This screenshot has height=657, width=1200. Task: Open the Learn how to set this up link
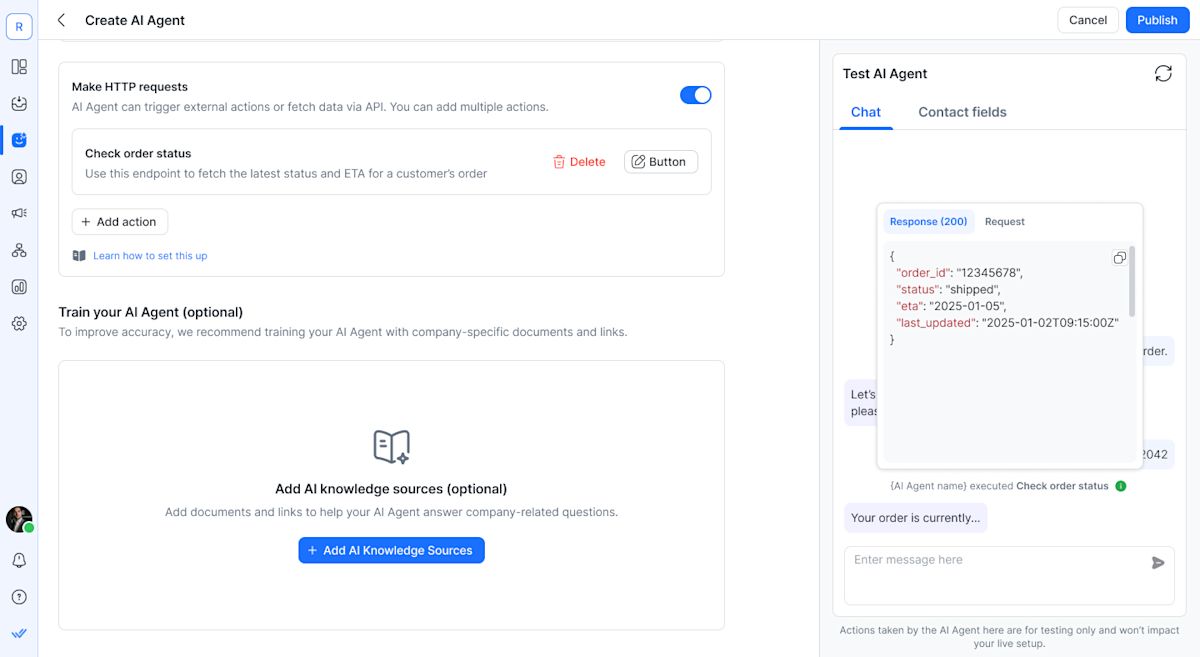click(x=150, y=256)
